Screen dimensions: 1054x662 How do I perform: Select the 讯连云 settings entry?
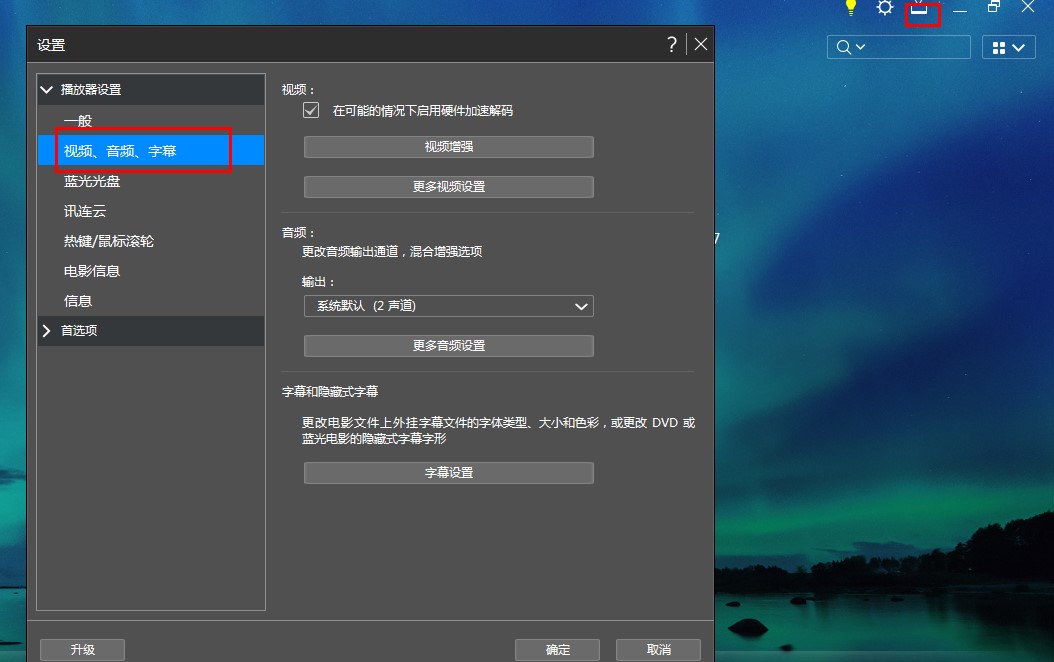click(x=84, y=211)
